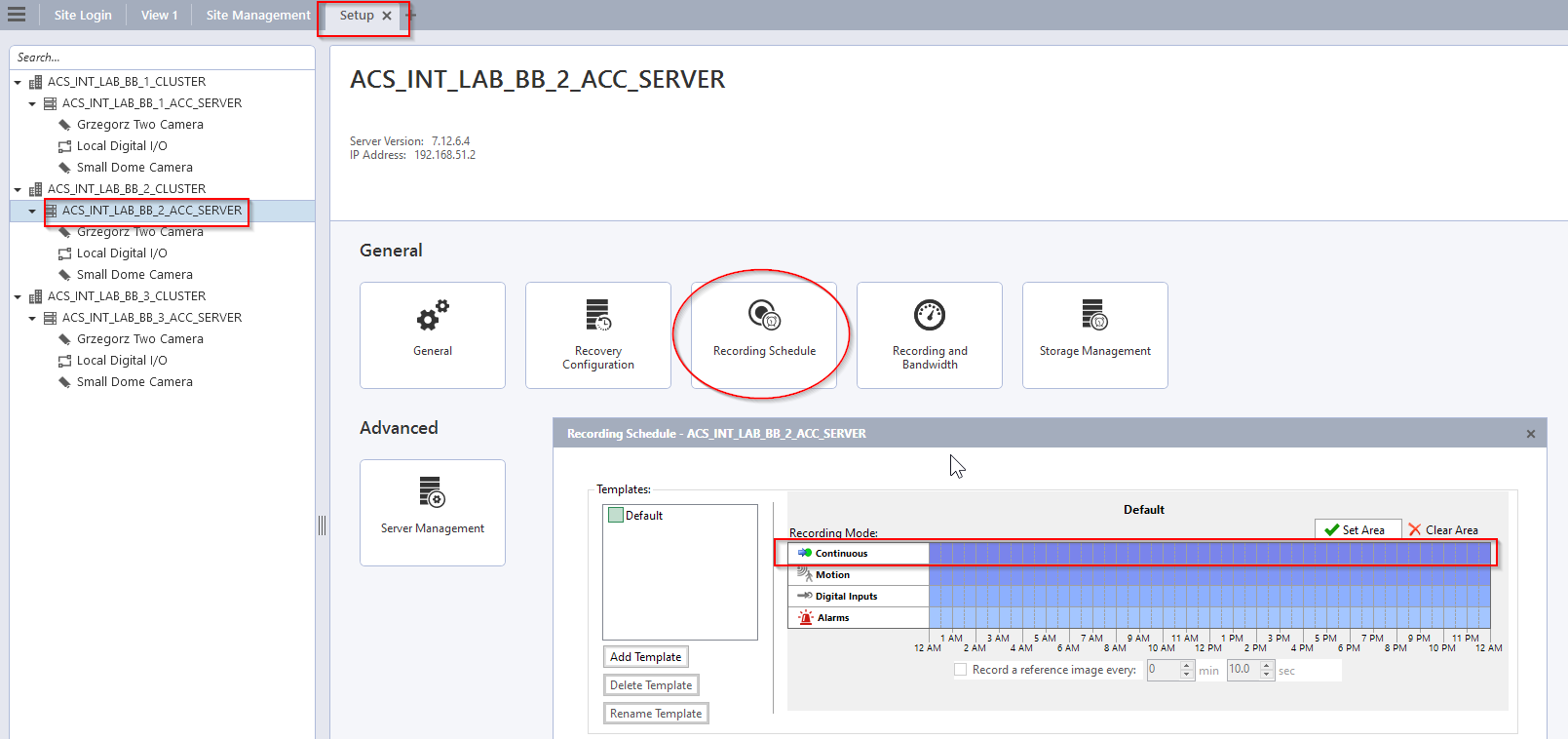Switch to the Site Management tab
The height and width of the screenshot is (739, 1568).
click(258, 15)
